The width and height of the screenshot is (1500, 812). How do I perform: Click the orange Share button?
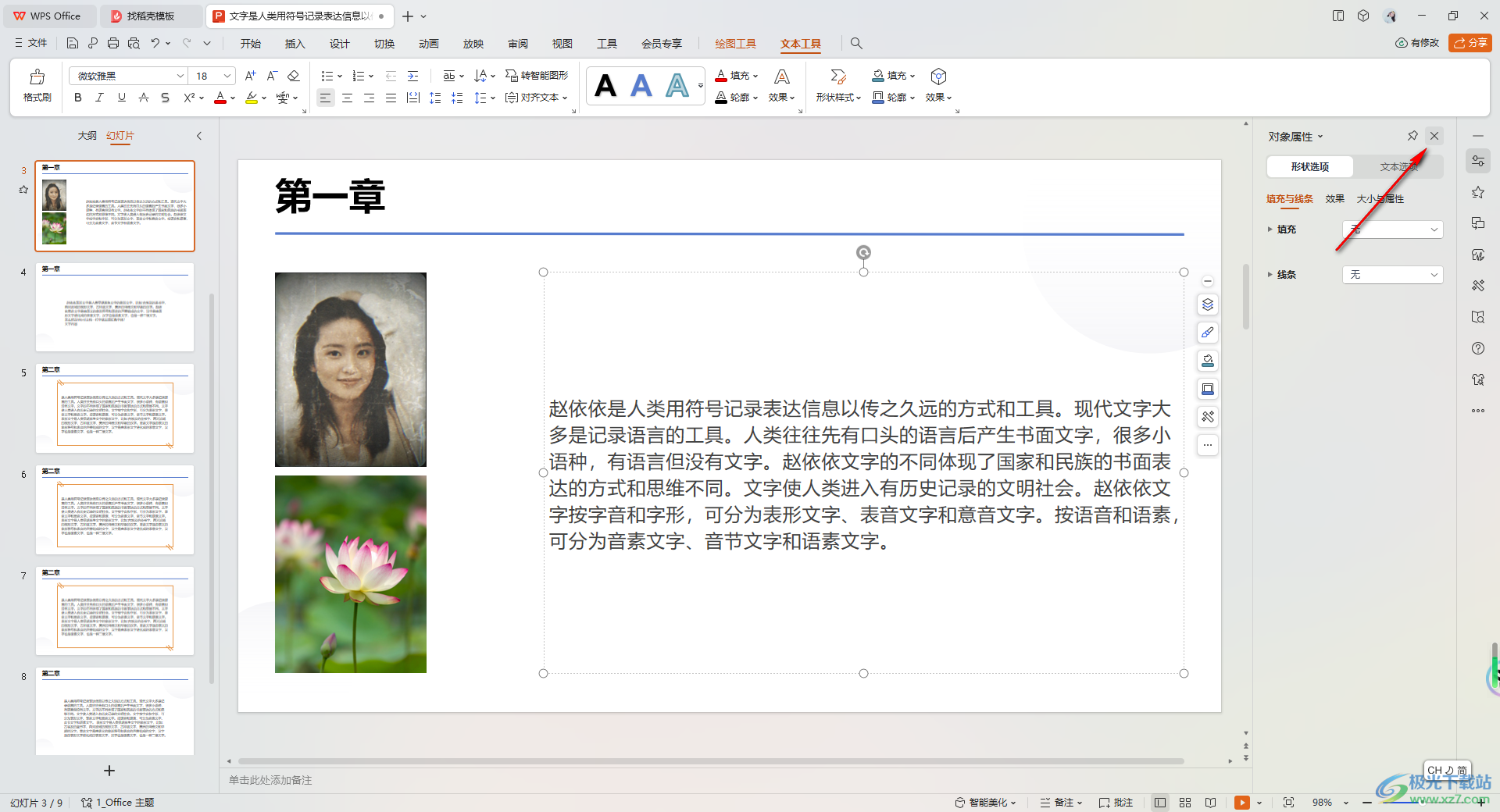(1470, 43)
